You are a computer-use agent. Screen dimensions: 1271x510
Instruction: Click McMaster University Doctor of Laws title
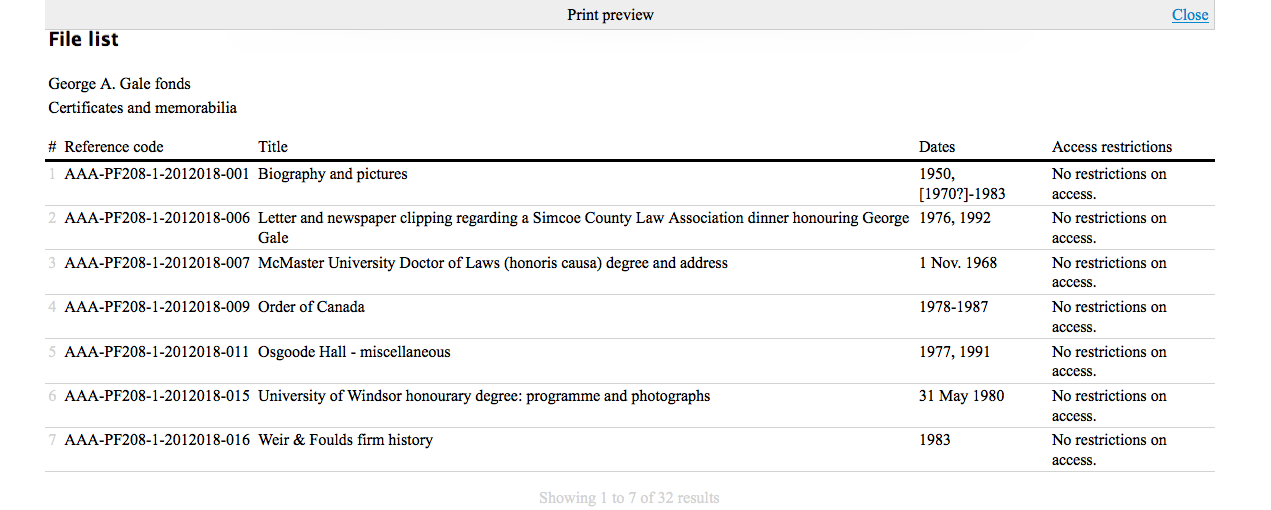[x=493, y=263]
